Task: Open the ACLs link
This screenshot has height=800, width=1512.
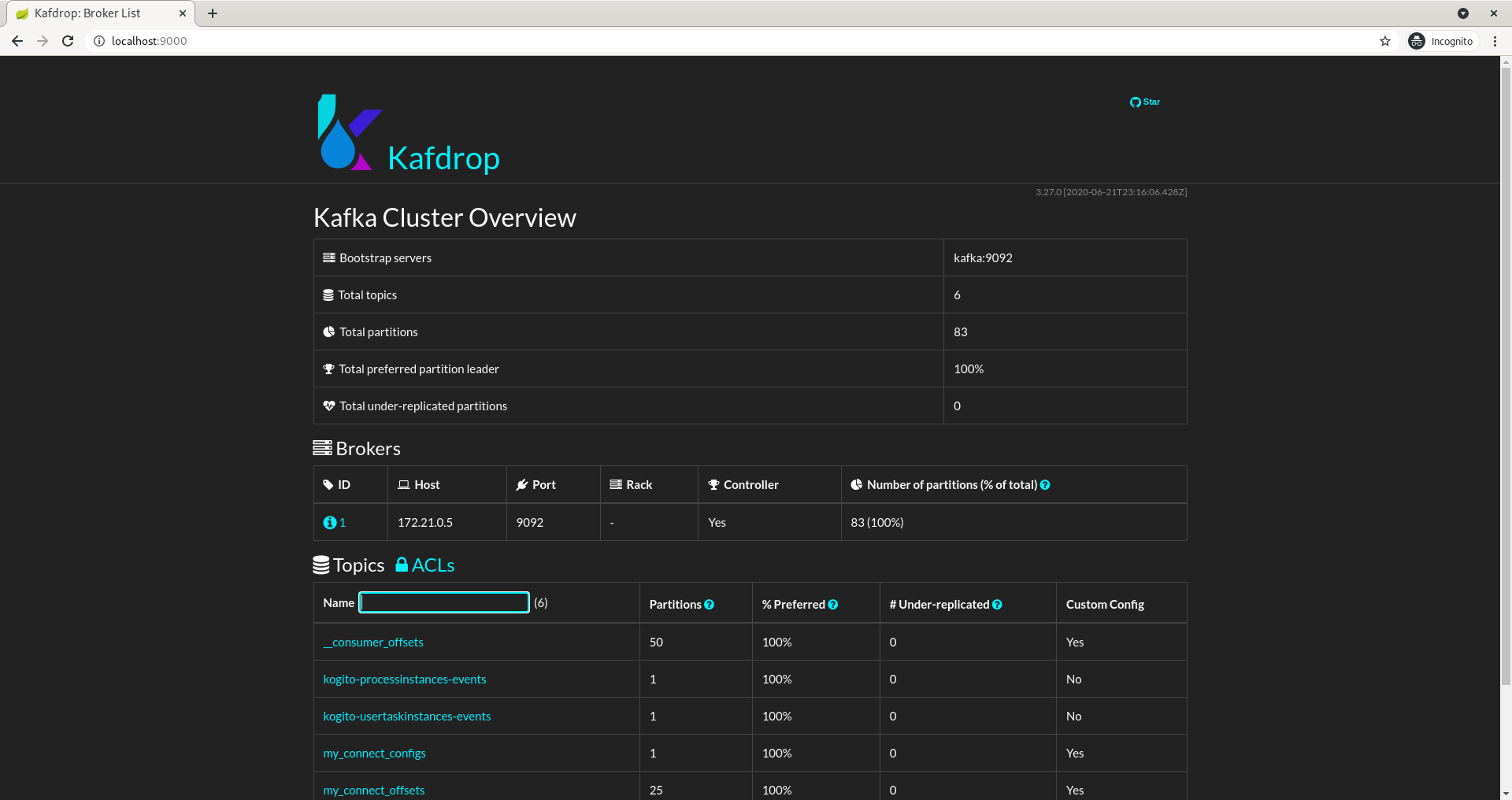Action: click(433, 565)
